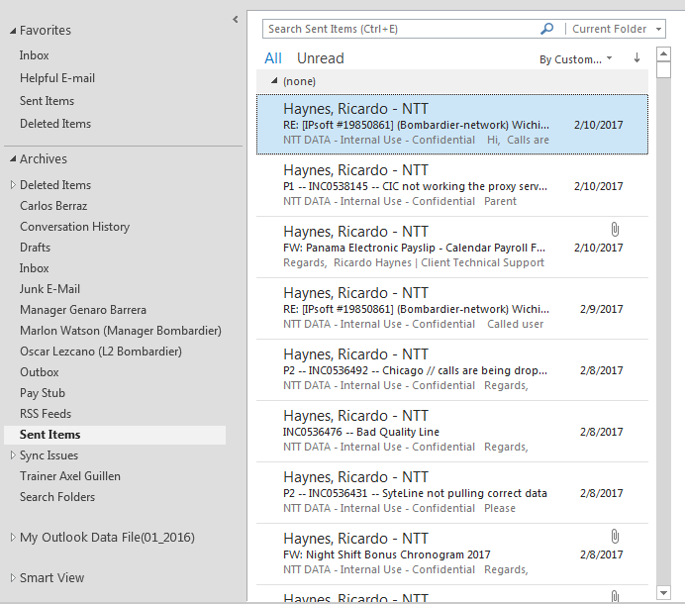Viewport: 685px width, 604px height.
Task: Expand My Outlook Data File(01_2016)
Action: click(13, 537)
